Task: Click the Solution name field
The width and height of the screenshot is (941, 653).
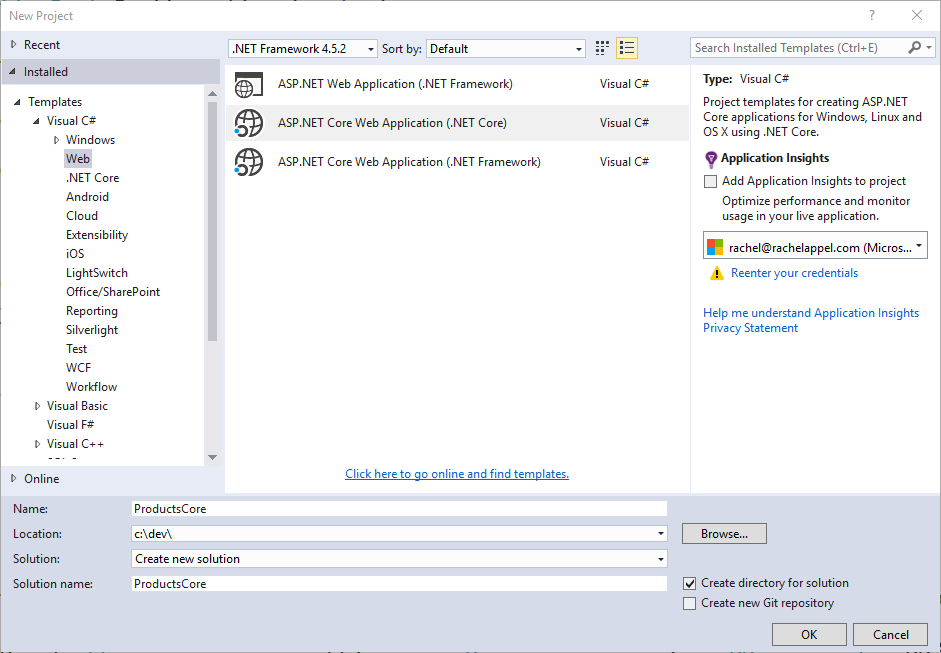Action: point(399,584)
